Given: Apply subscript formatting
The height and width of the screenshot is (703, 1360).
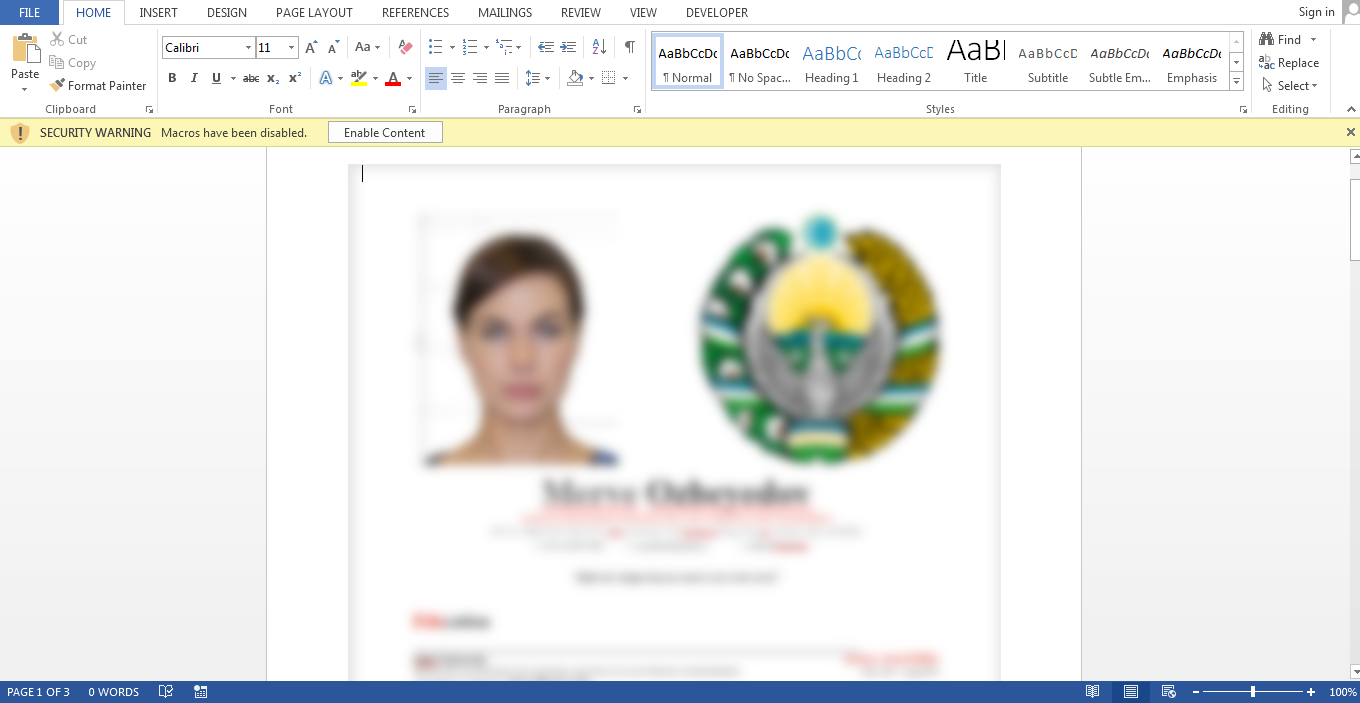Looking at the screenshot, I should [273, 78].
